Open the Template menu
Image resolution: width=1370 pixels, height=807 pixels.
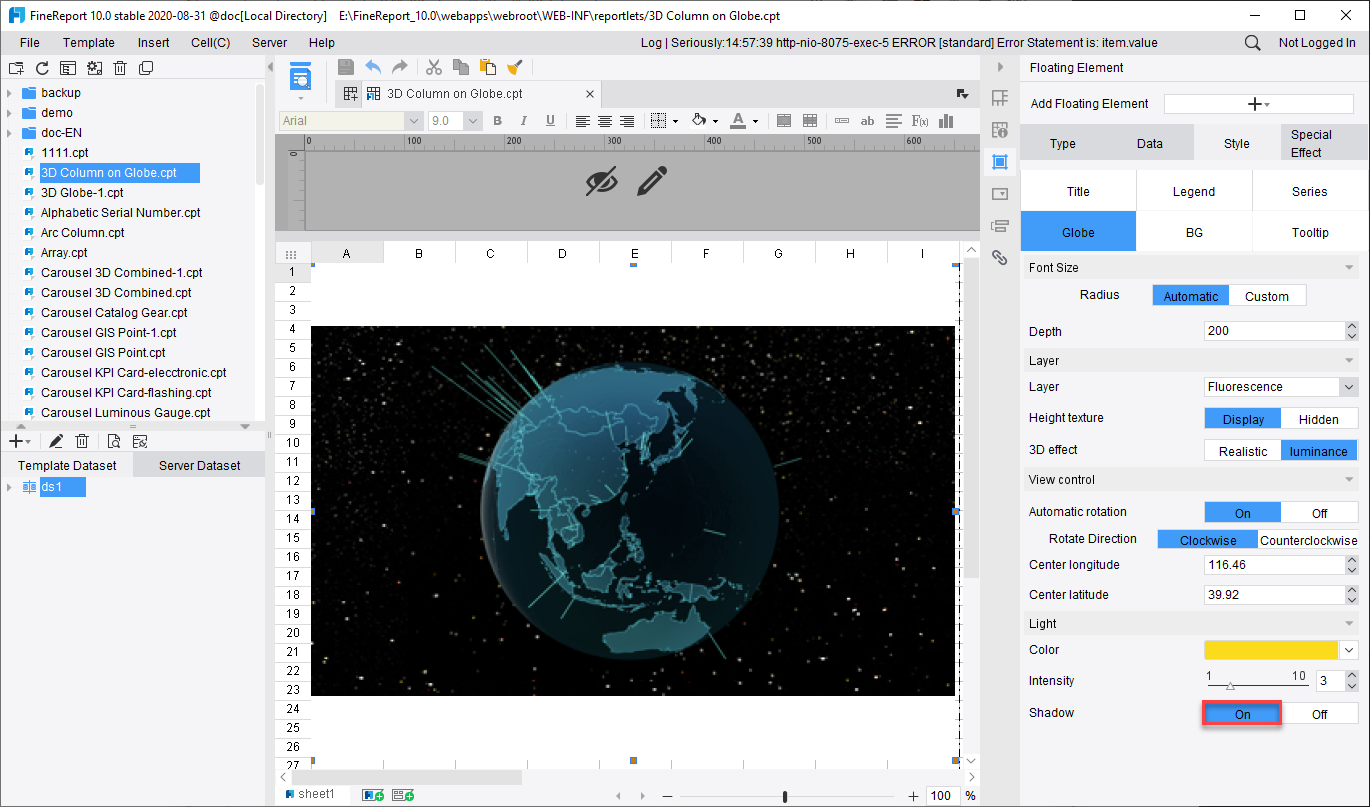click(89, 43)
